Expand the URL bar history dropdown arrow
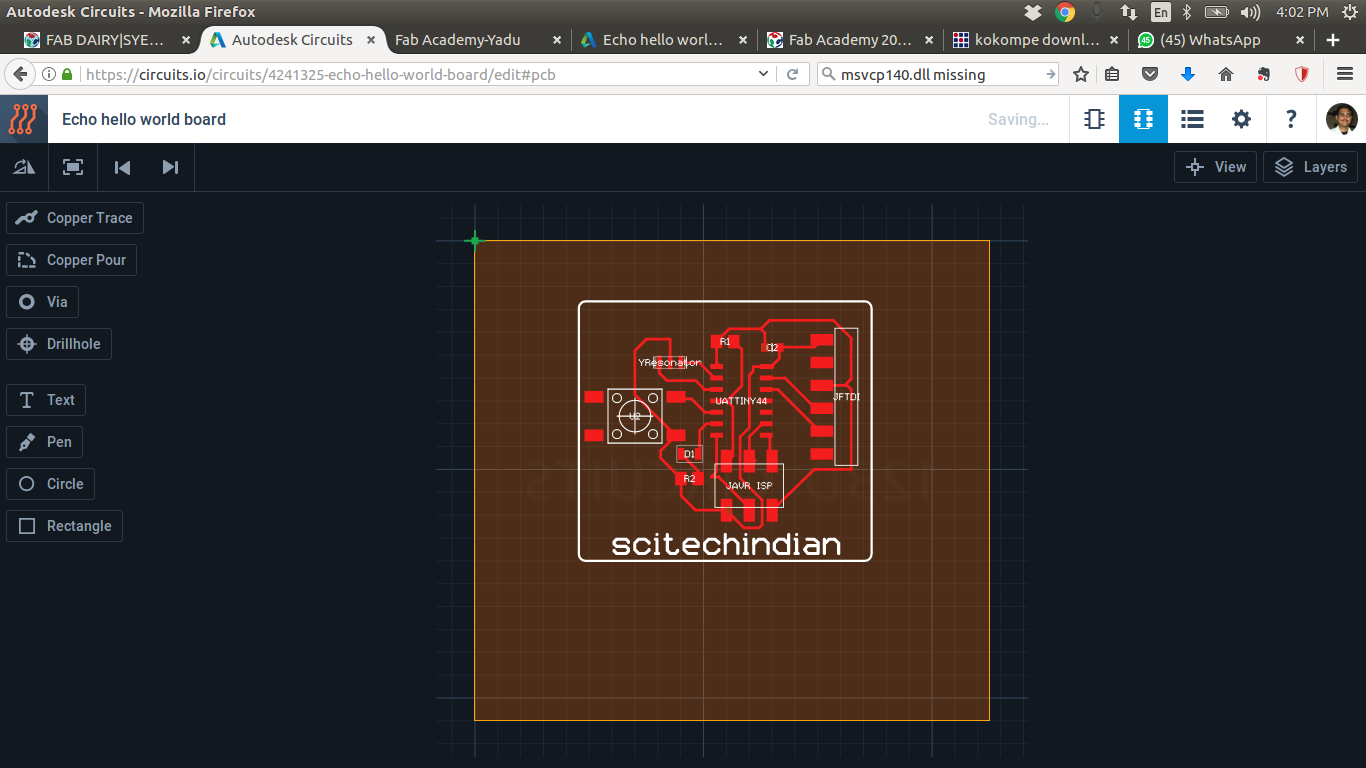The height and width of the screenshot is (768, 1366). pos(764,74)
